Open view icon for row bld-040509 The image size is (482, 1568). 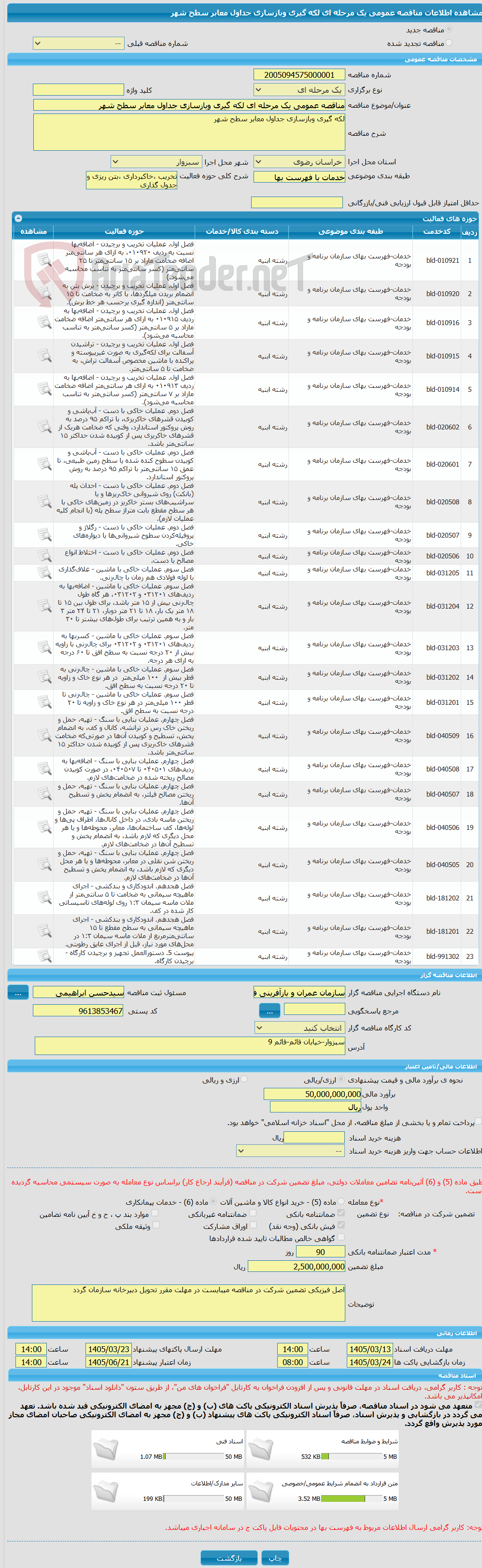(x=44, y=735)
